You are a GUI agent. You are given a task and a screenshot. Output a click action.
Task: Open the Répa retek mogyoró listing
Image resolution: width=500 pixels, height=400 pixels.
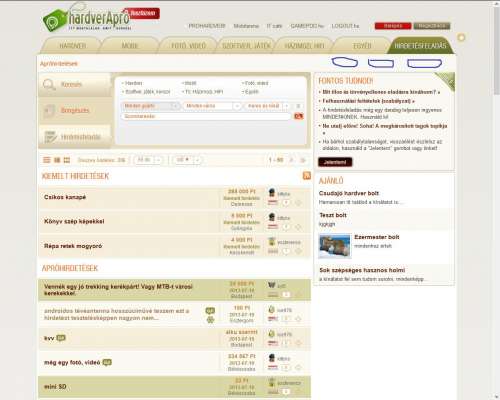coord(73,246)
